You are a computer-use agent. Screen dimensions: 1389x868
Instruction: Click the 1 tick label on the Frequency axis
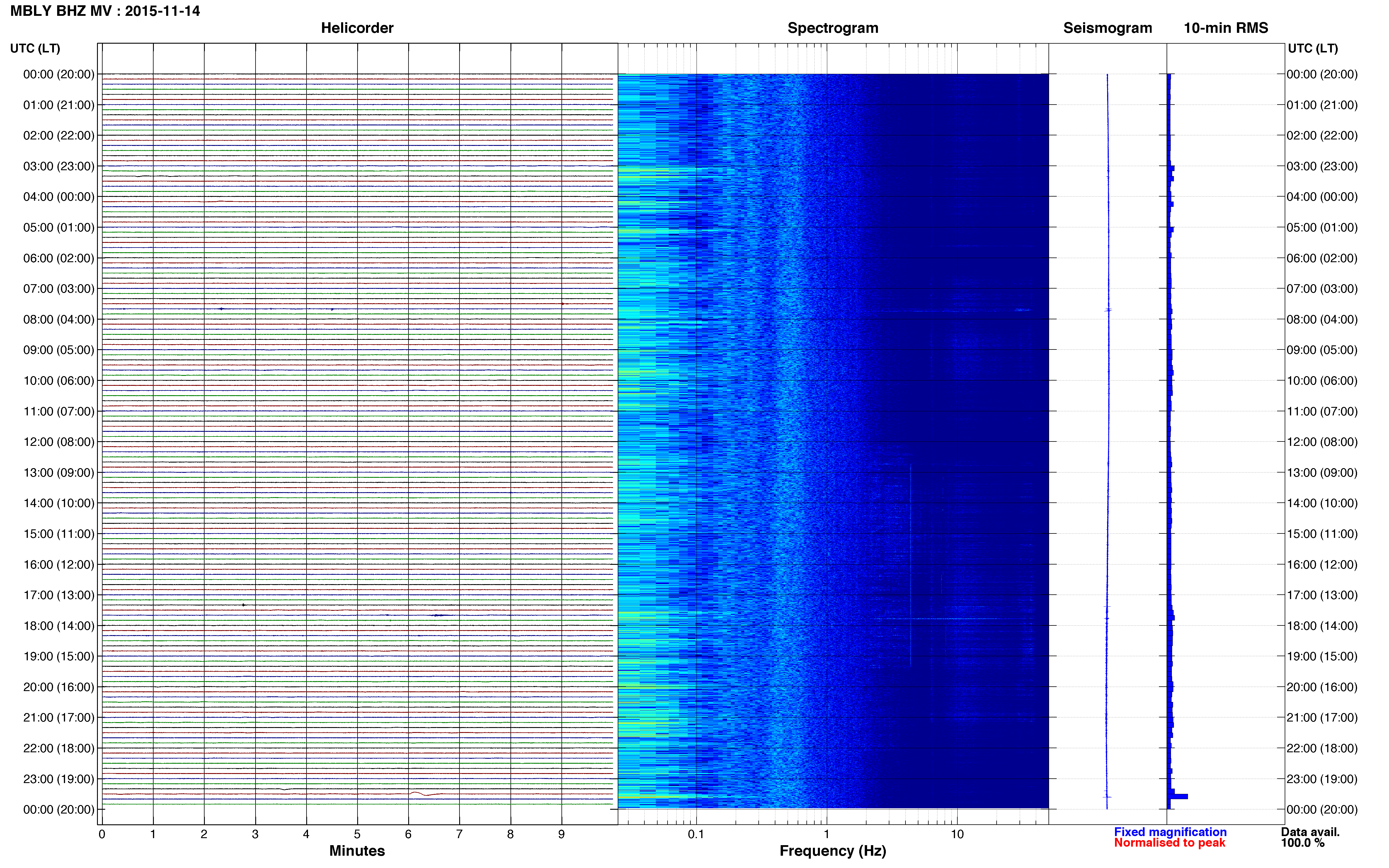[826, 835]
